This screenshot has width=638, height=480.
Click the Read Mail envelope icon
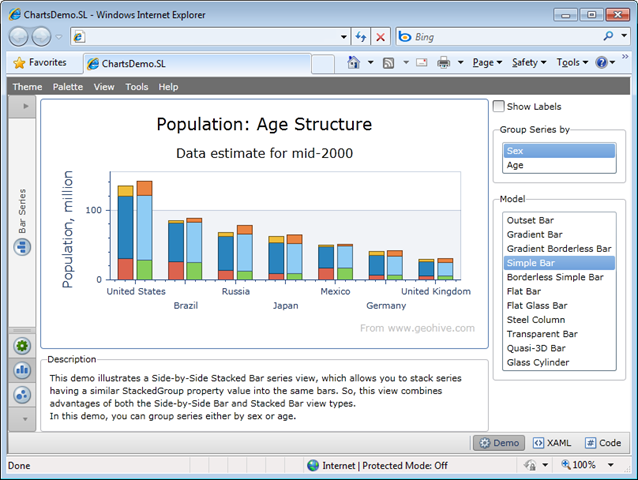(422, 62)
